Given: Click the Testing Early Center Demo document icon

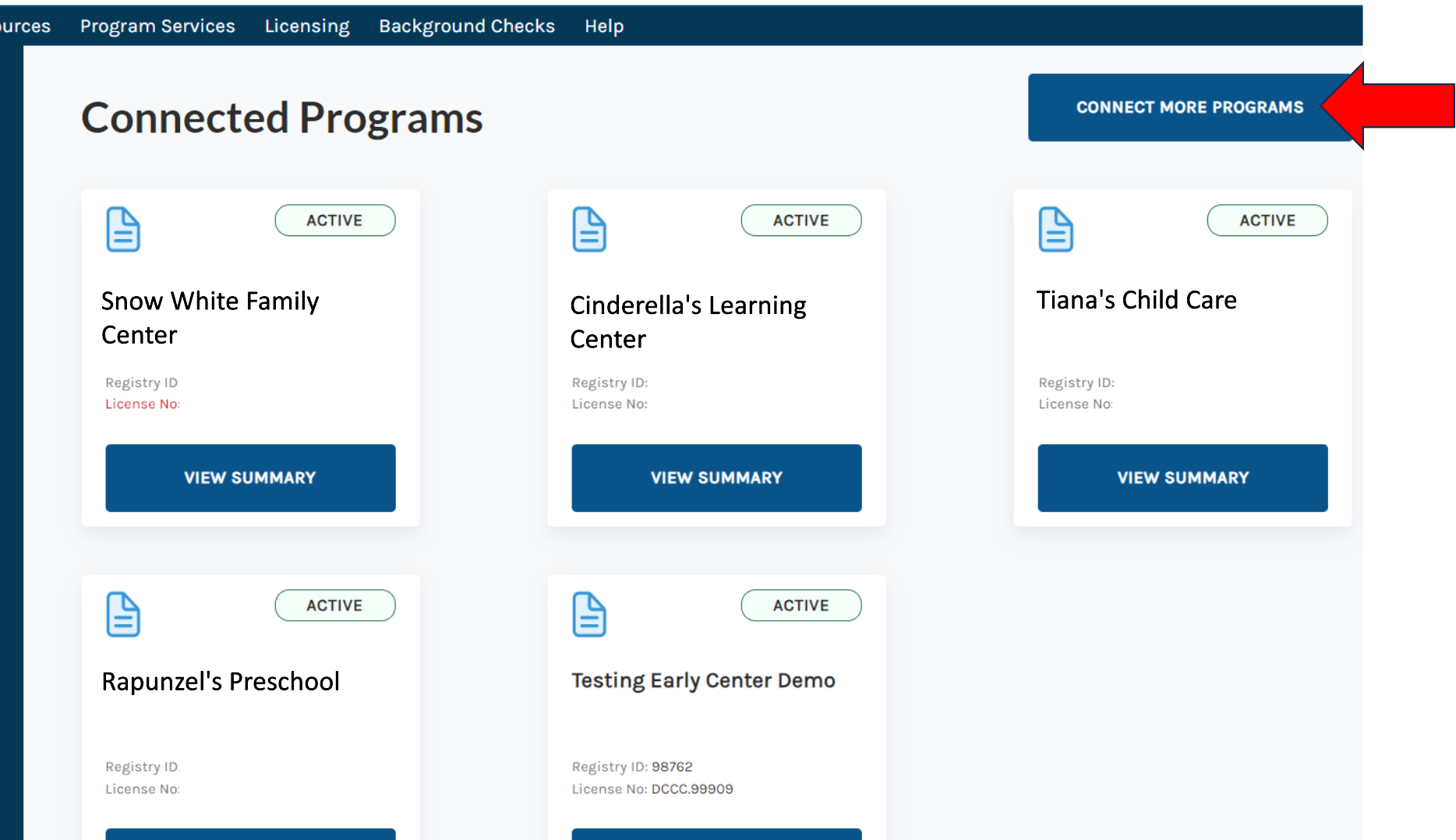Looking at the screenshot, I should point(589,614).
